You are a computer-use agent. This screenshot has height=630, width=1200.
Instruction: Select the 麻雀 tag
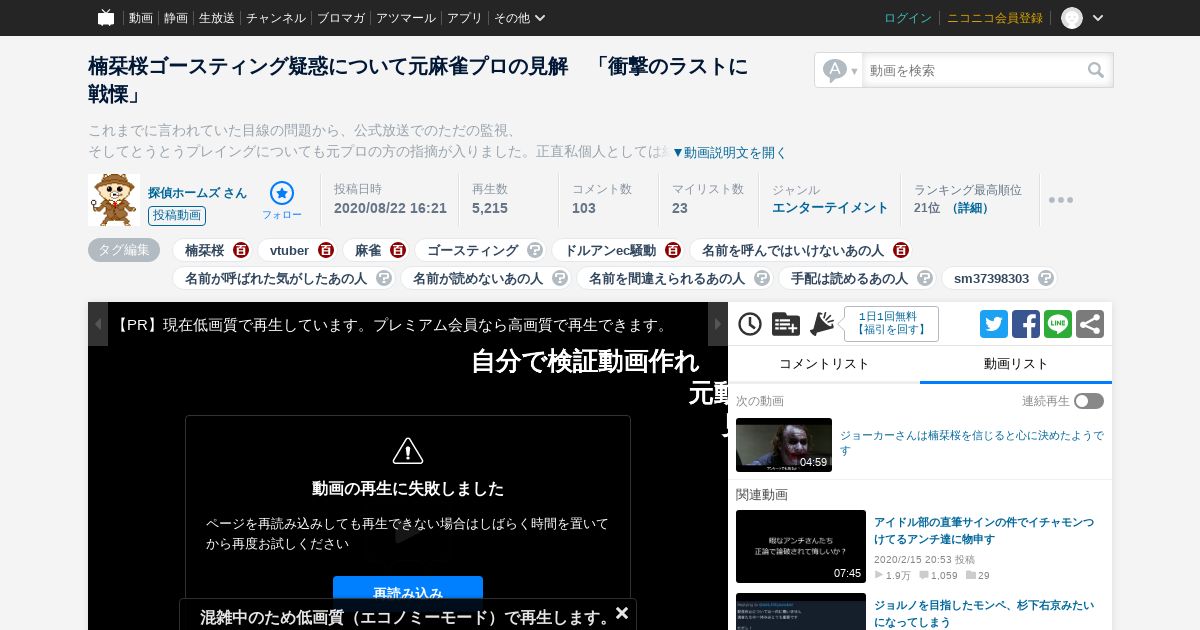(x=368, y=251)
